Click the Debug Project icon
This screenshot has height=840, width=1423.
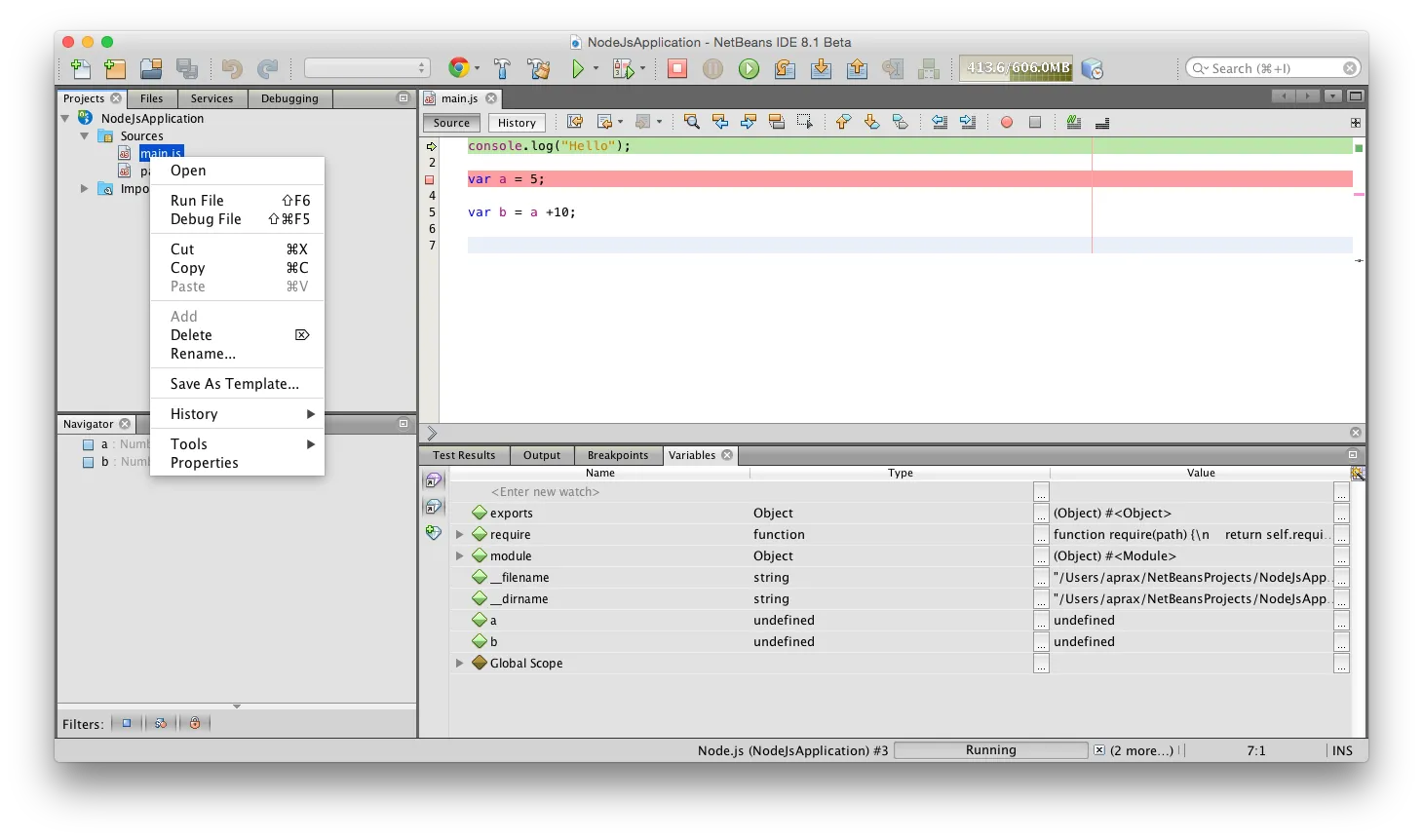pos(622,68)
